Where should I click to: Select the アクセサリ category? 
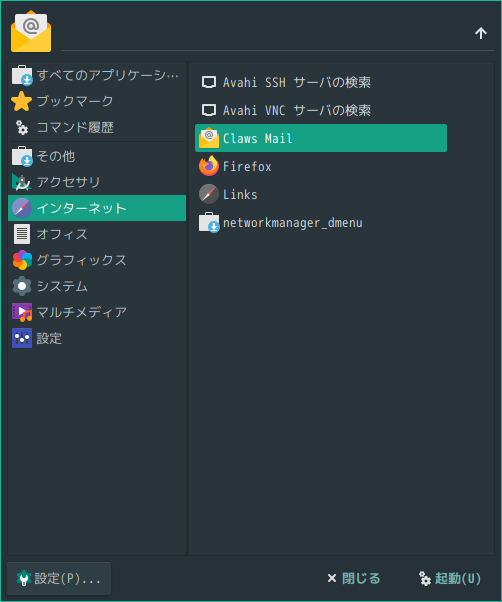click(97, 182)
